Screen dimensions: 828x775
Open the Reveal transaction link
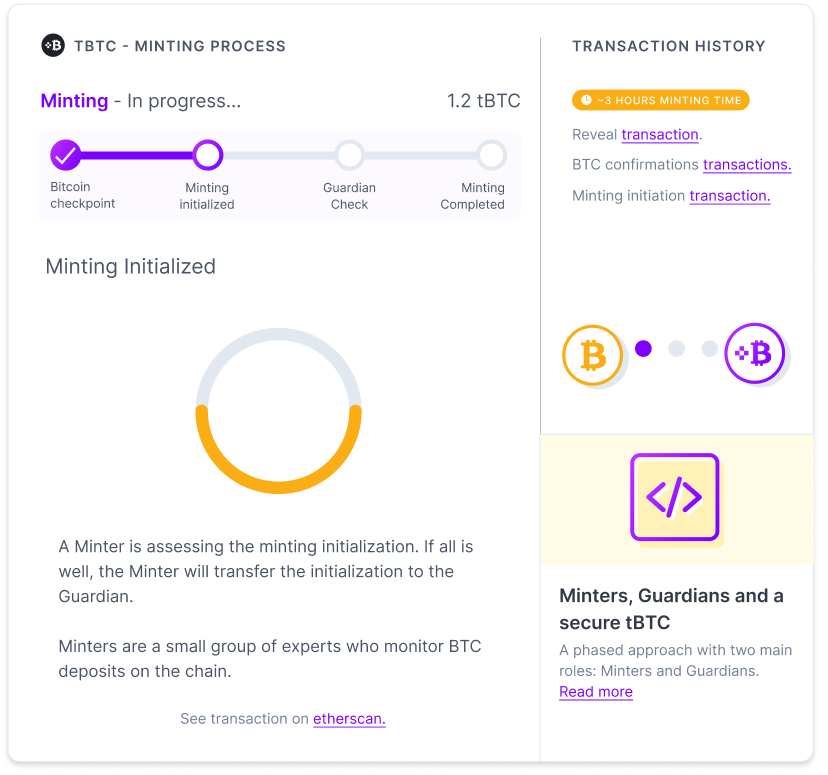tap(660, 134)
